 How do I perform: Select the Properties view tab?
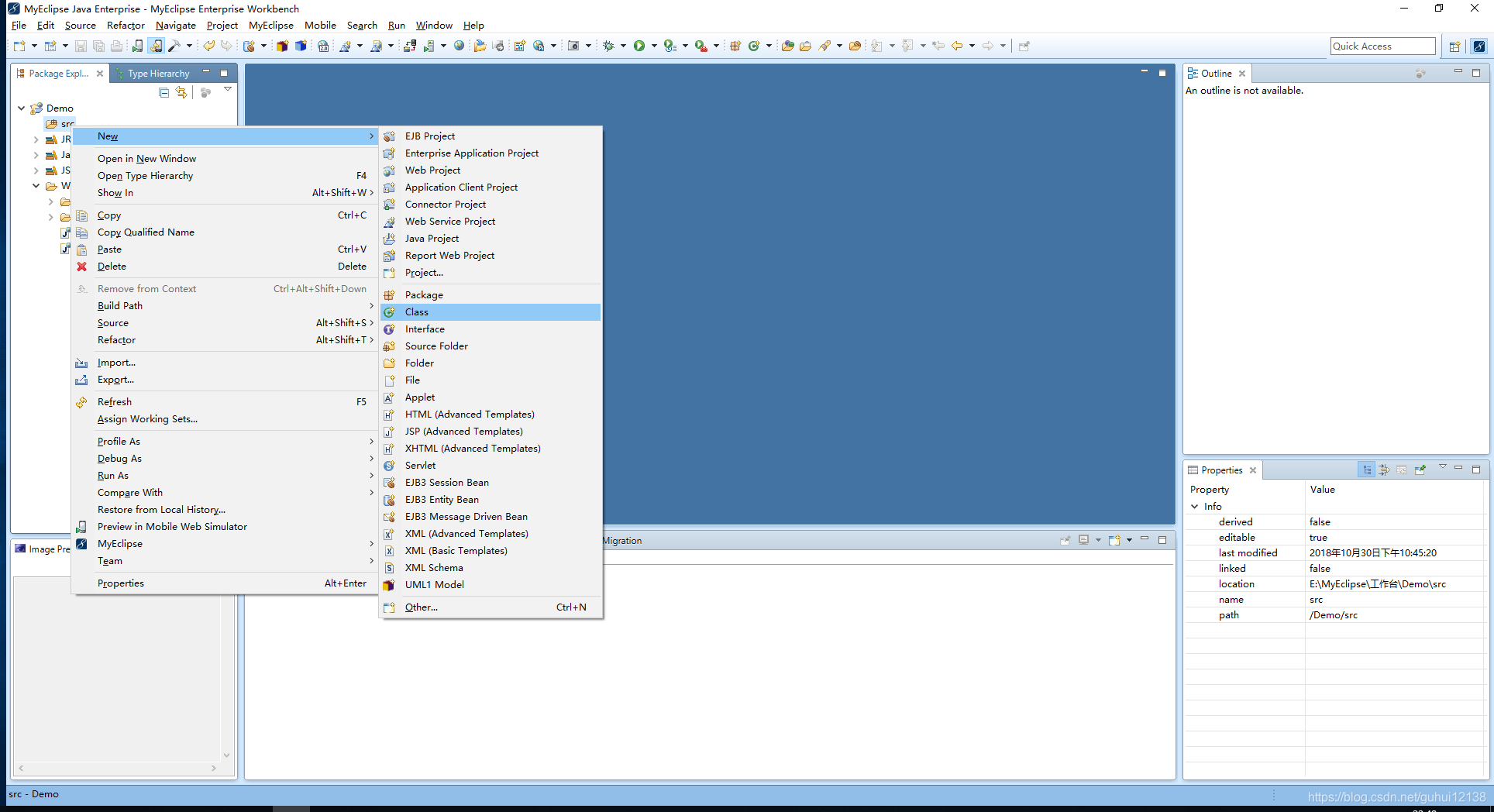[1221, 470]
